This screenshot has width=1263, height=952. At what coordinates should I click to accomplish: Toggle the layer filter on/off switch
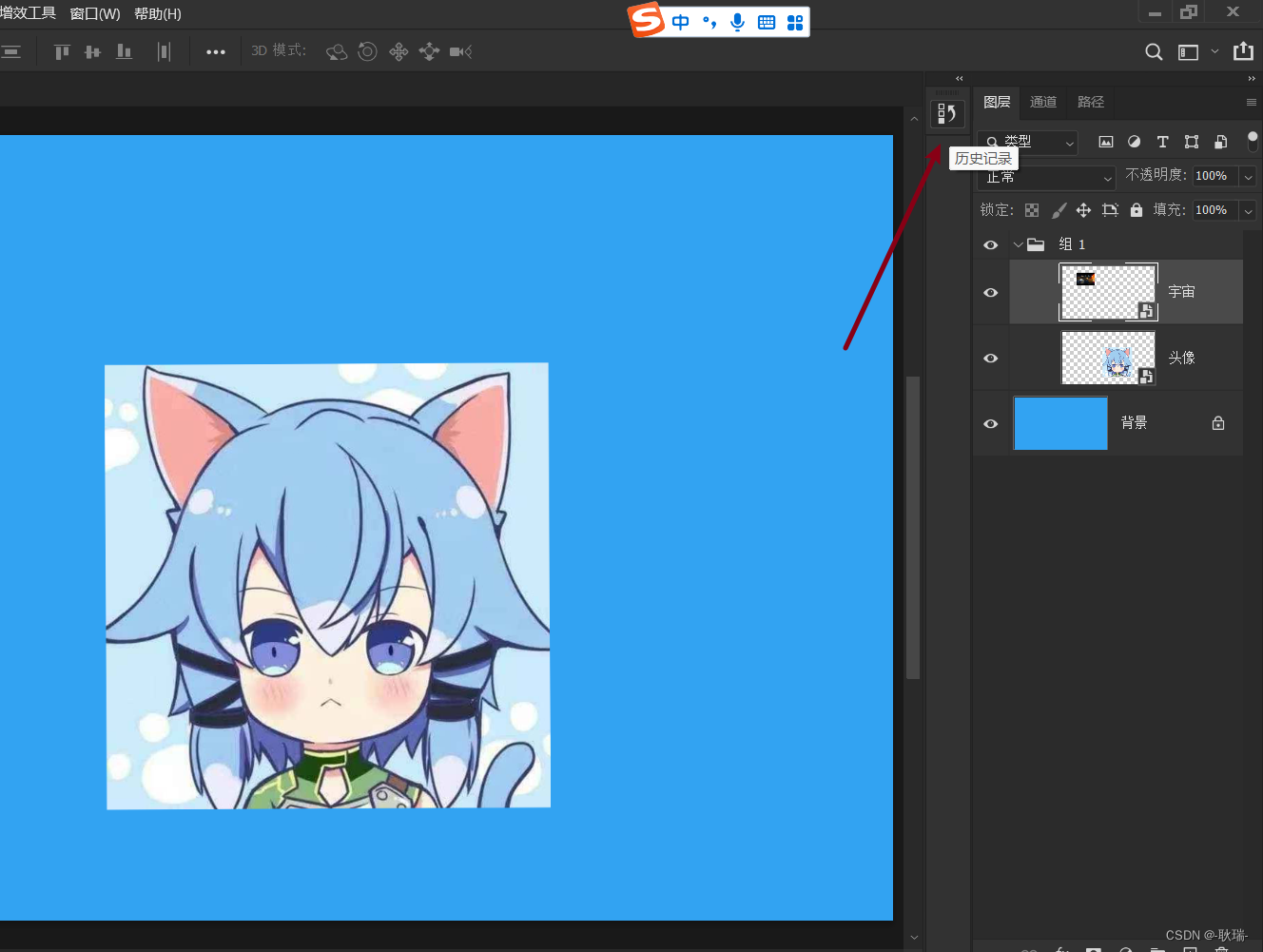pyautogui.click(x=1253, y=142)
